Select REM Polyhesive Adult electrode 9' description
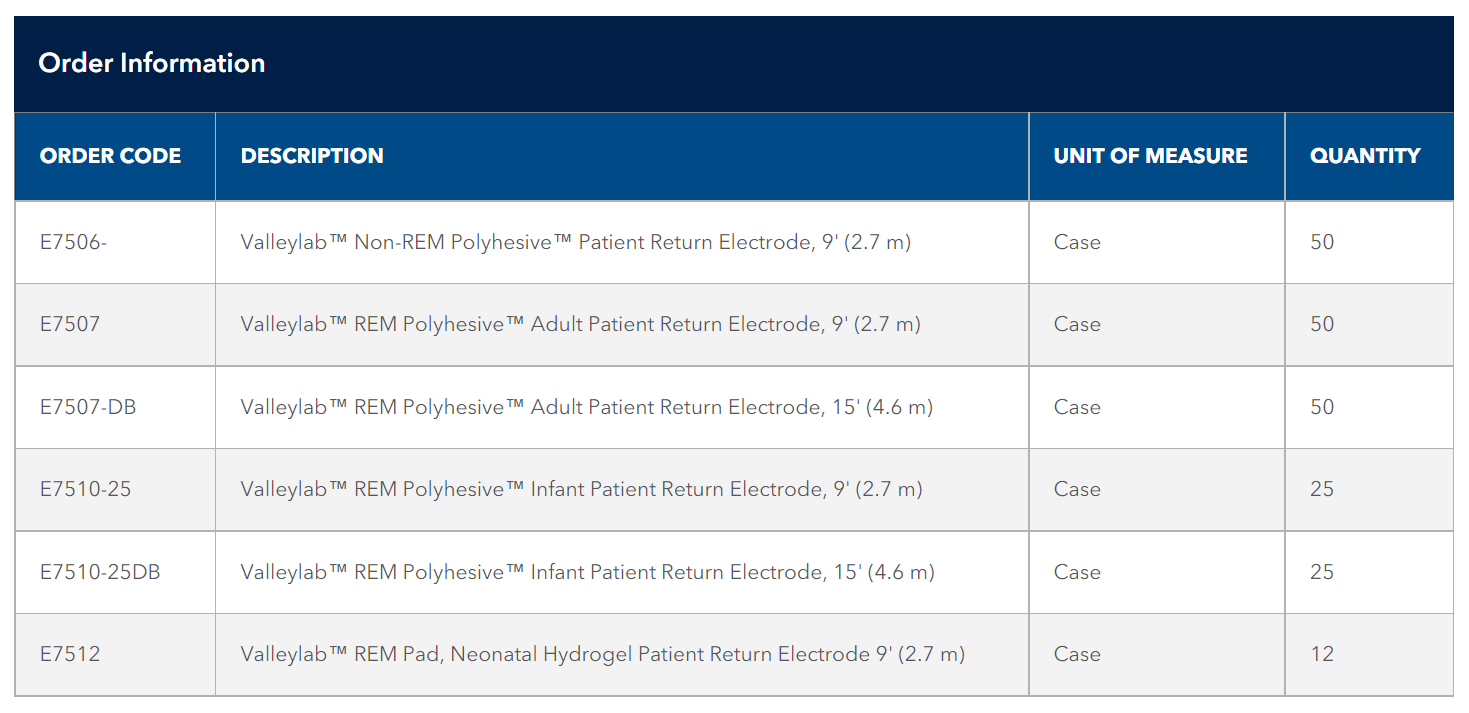The image size is (1469, 713). (581, 324)
